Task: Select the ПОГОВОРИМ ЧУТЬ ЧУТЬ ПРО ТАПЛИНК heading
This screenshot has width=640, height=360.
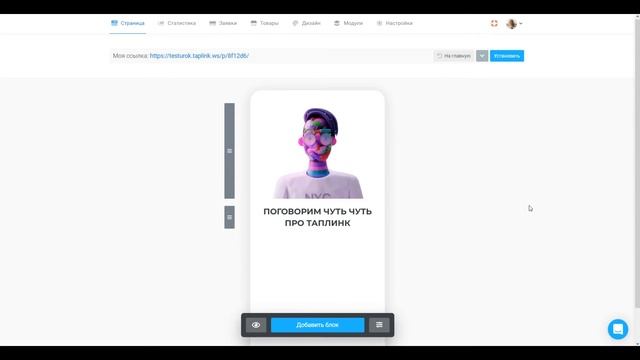Action: [318, 217]
